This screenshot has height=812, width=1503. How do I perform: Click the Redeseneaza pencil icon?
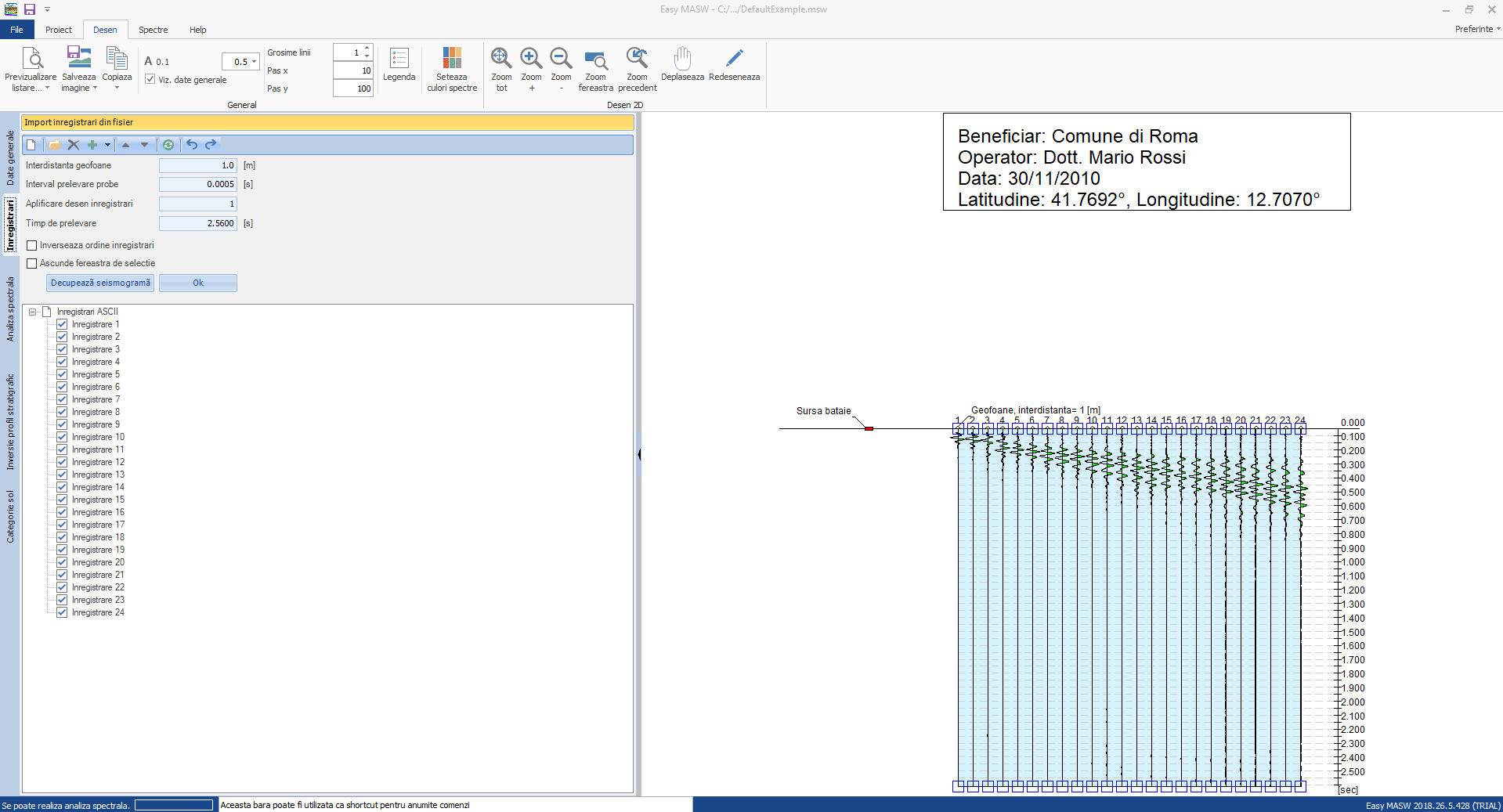pos(734,58)
